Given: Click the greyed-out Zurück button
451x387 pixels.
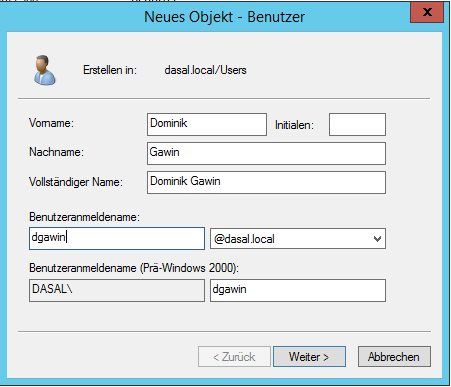Looking at the screenshot, I should pyautogui.click(x=234, y=357).
